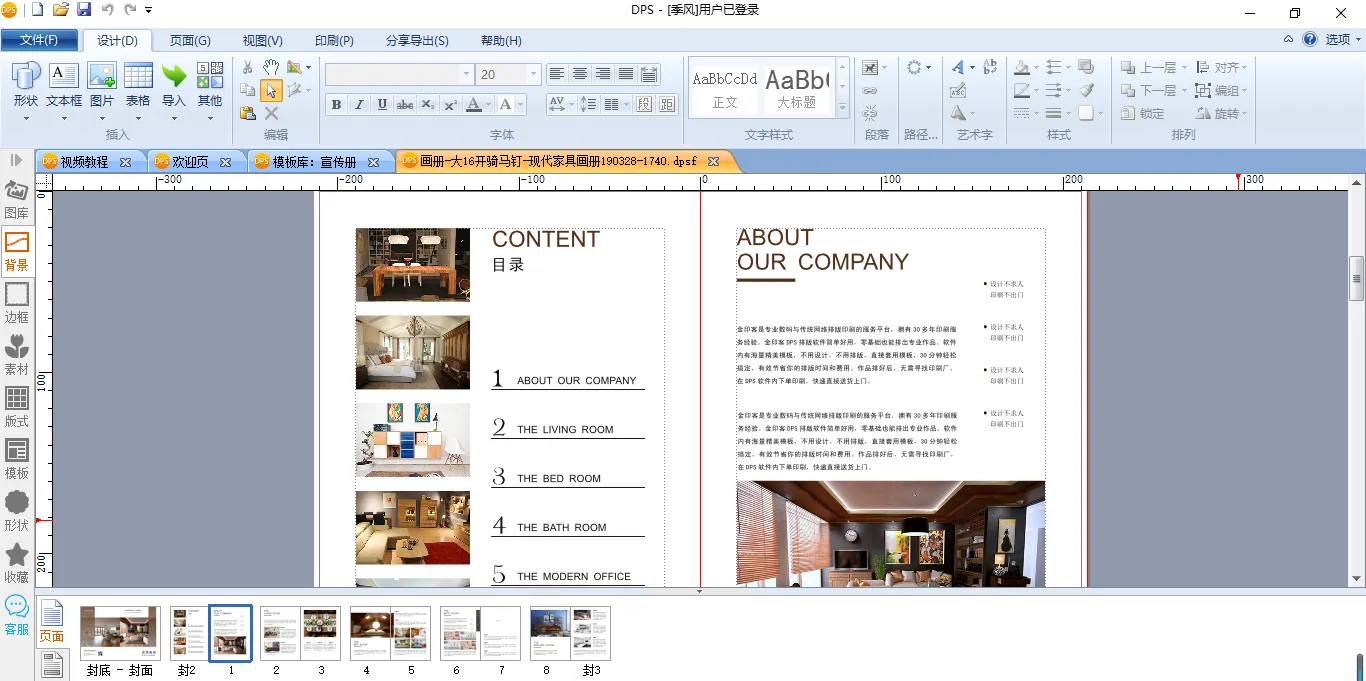This screenshot has width=1366, height=681.
Task: Open the font size dropdown showing 20
Action: click(x=533, y=75)
